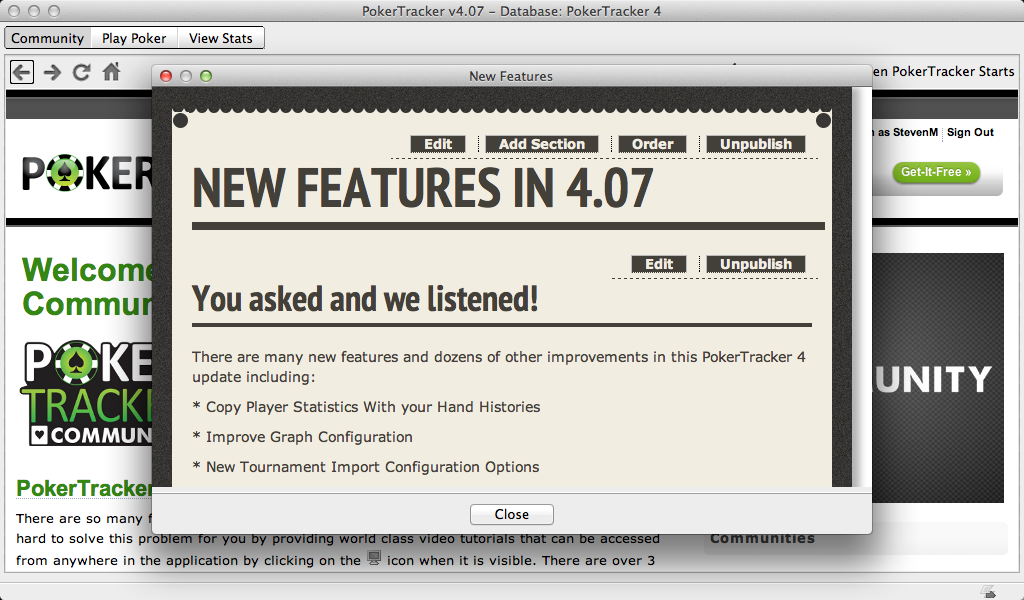This screenshot has height=600, width=1024.
Task: Click the COMMUNITY banner image on right
Action: tap(938, 377)
